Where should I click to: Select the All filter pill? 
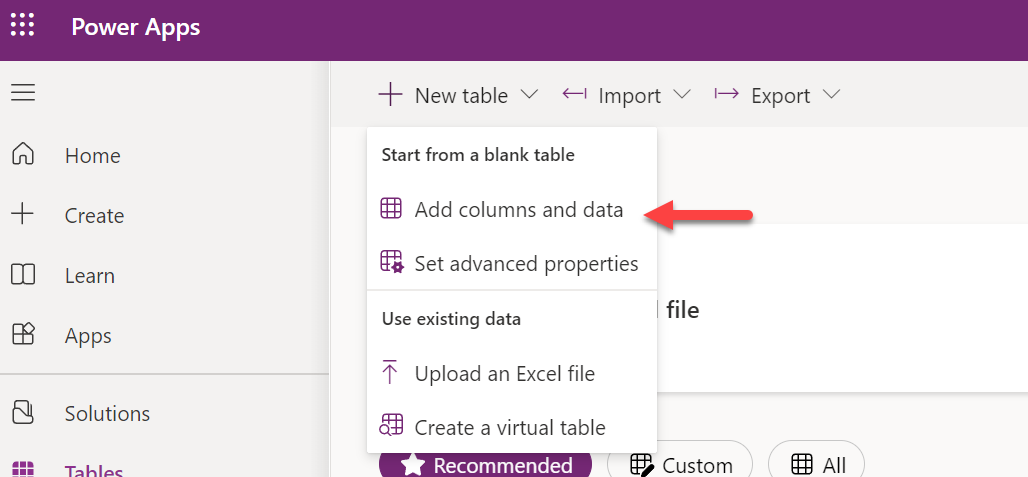point(816,459)
